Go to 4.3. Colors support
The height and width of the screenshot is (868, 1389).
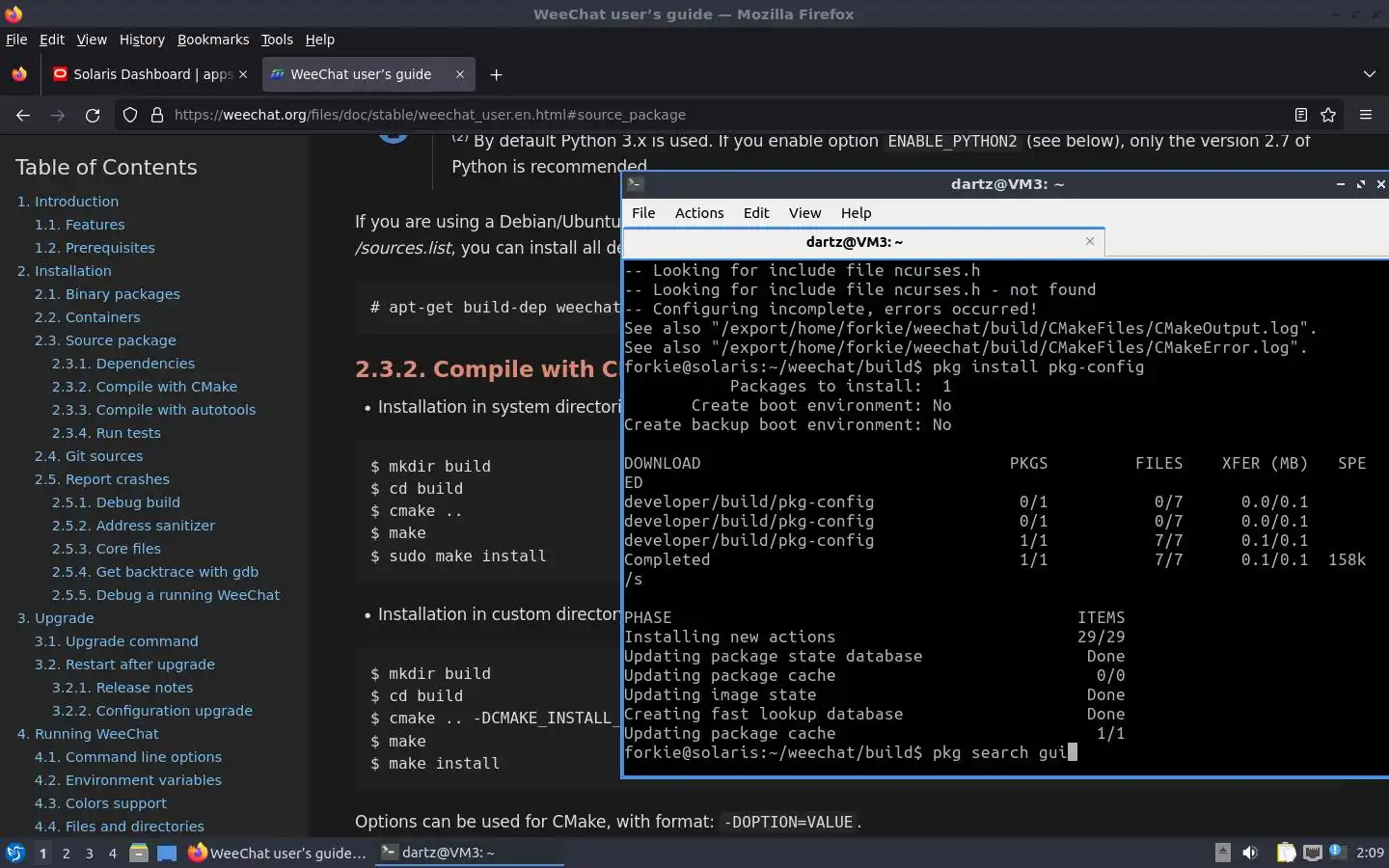(100, 803)
